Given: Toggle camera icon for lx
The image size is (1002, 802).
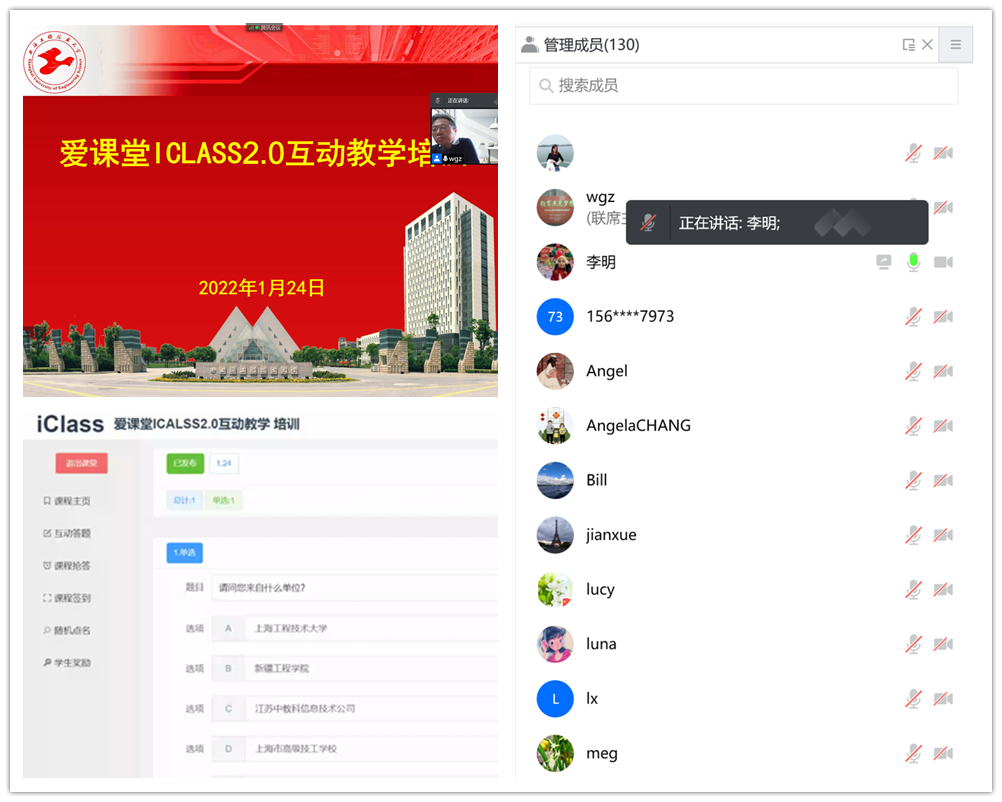Looking at the screenshot, I should tap(943, 698).
